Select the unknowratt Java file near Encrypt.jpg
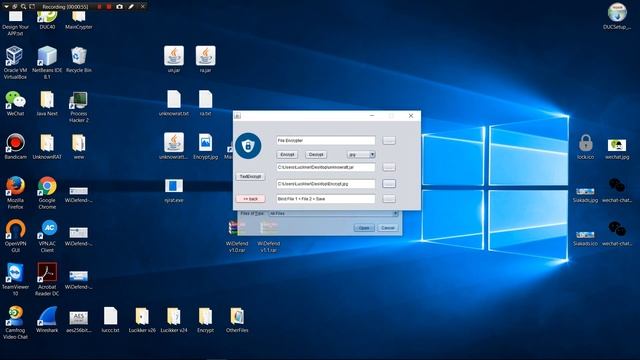The image size is (640, 360). tap(174, 146)
